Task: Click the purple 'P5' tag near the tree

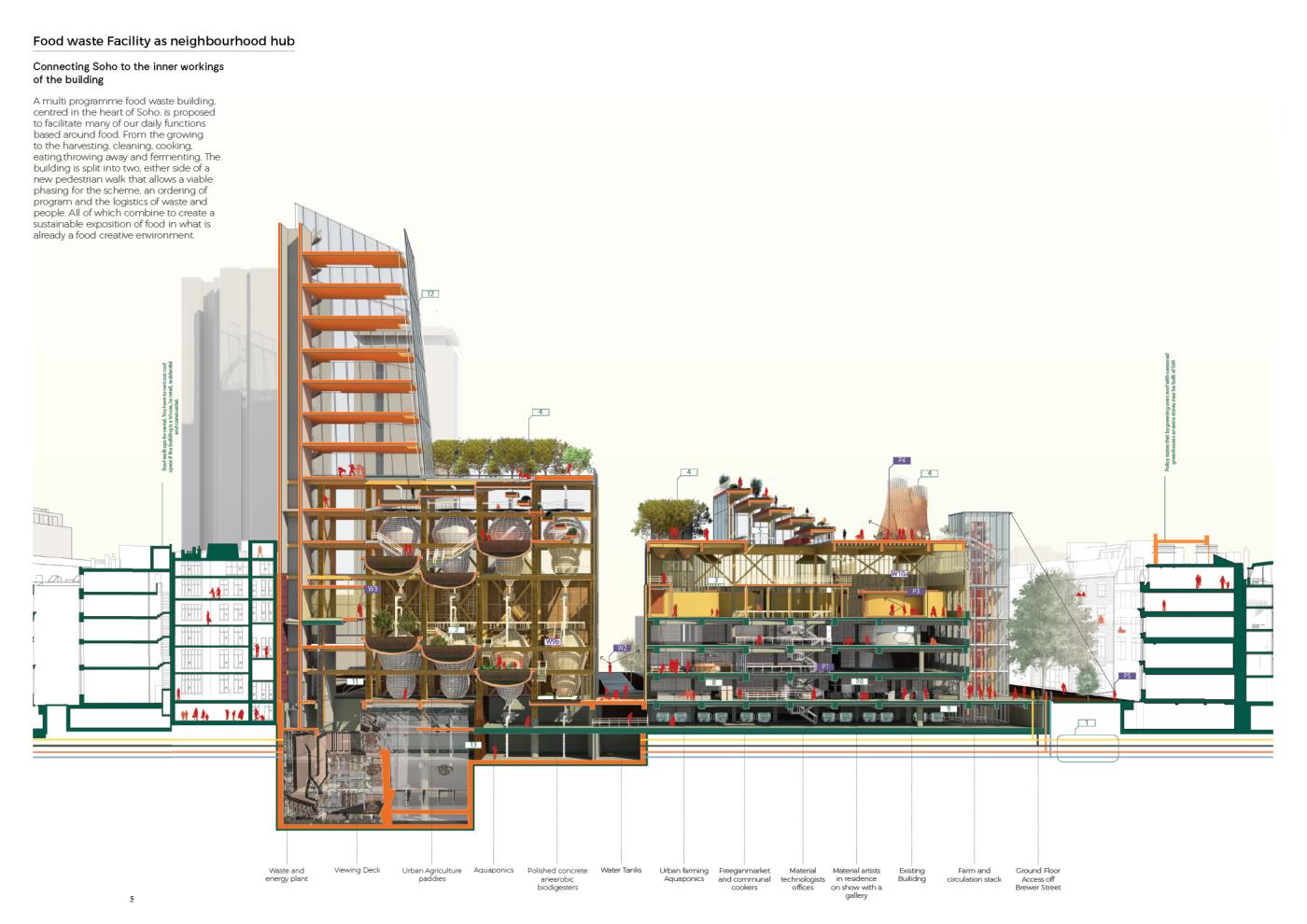Action: pos(1127,676)
